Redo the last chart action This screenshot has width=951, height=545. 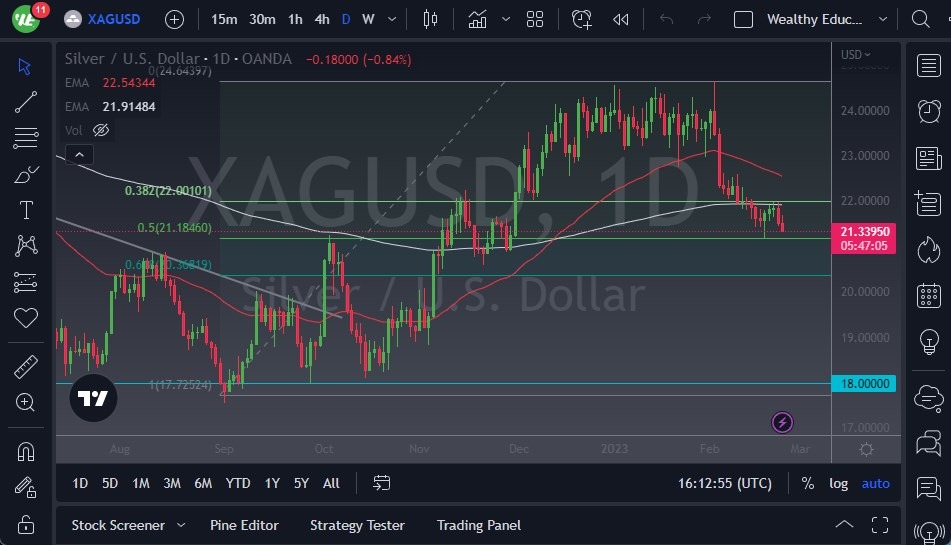point(704,19)
